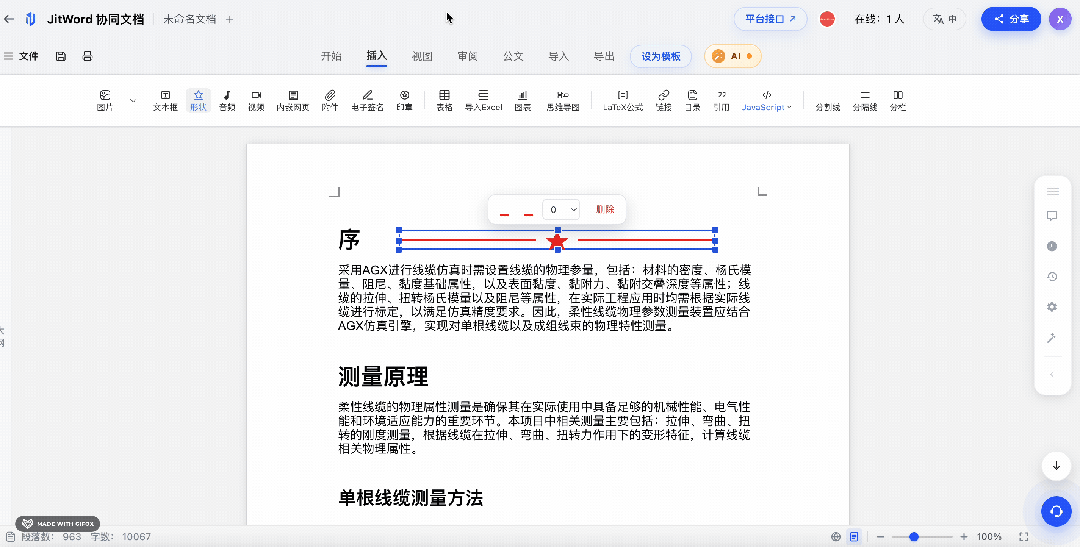1080x547 pixels.
Task: Go back with the left arrow
Action: tap(8, 19)
